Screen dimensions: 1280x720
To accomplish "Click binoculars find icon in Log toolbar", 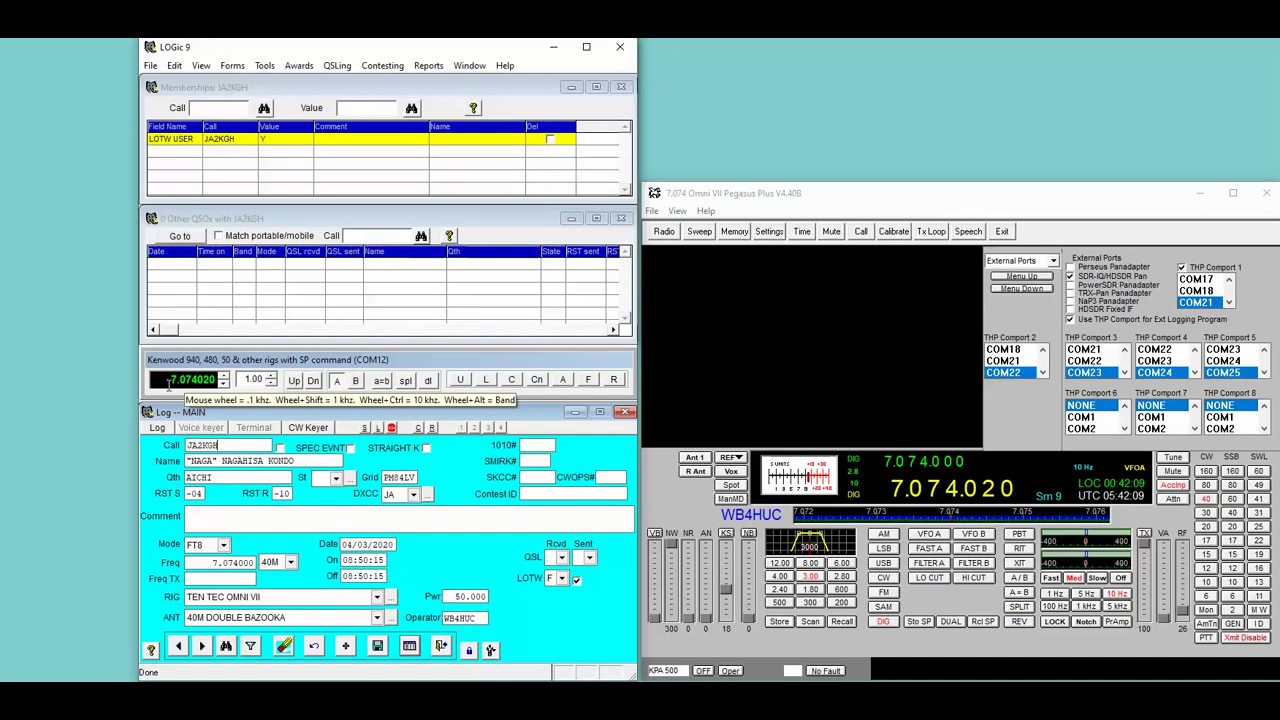I will pyautogui.click(x=226, y=647).
